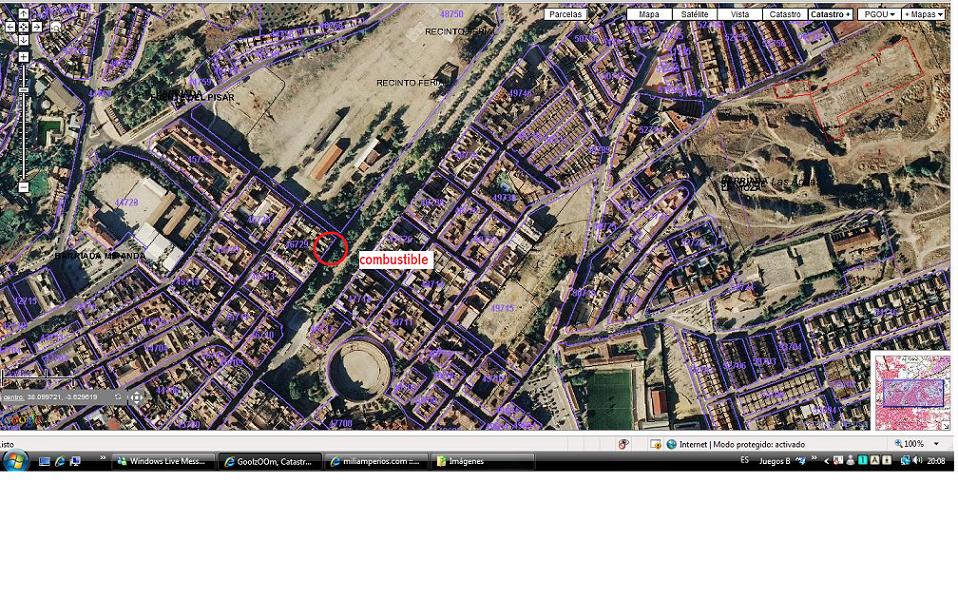The width and height of the screenshot is (958, 599).
Task: Pan the map down with the arrow
Action: tap(23, 40)
